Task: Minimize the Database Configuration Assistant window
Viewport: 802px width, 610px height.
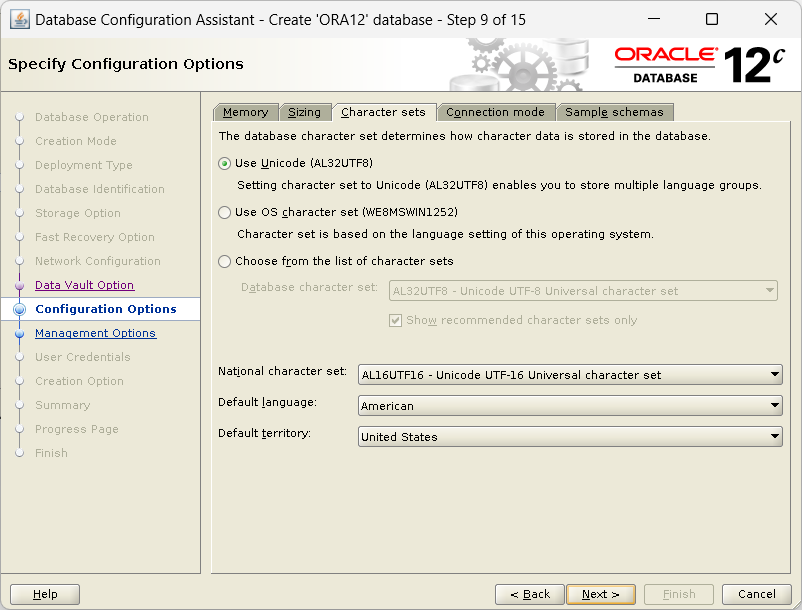Action: (x=654, y=19)
